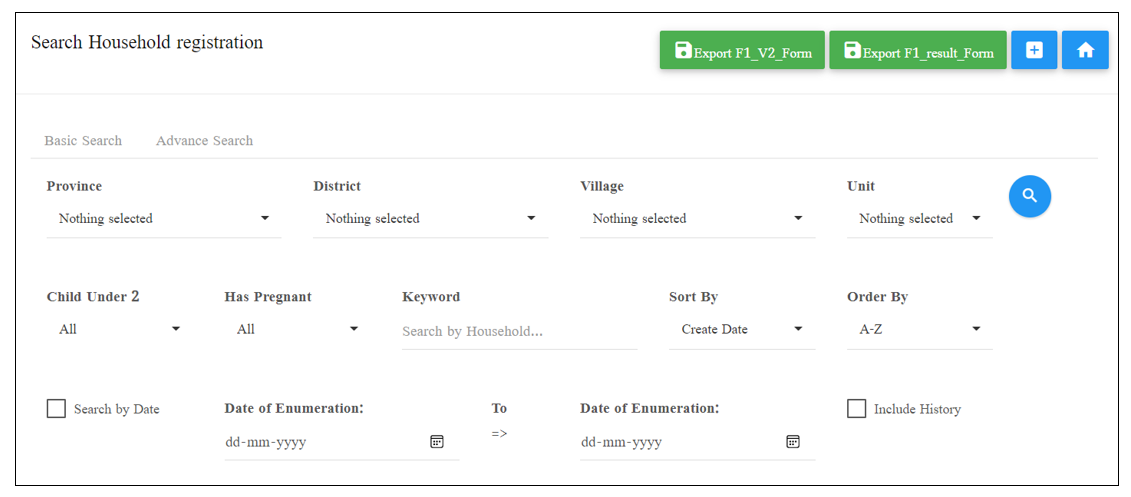
Task: Click the home icon button
Action: [1085, 50]
